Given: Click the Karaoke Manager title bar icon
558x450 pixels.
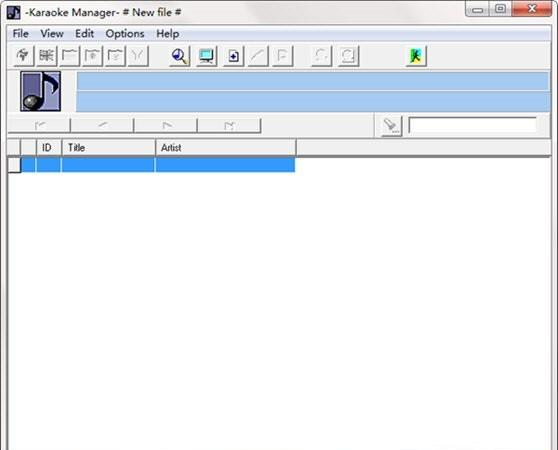Looking at the screenshot, I should [x=14, y=12].
